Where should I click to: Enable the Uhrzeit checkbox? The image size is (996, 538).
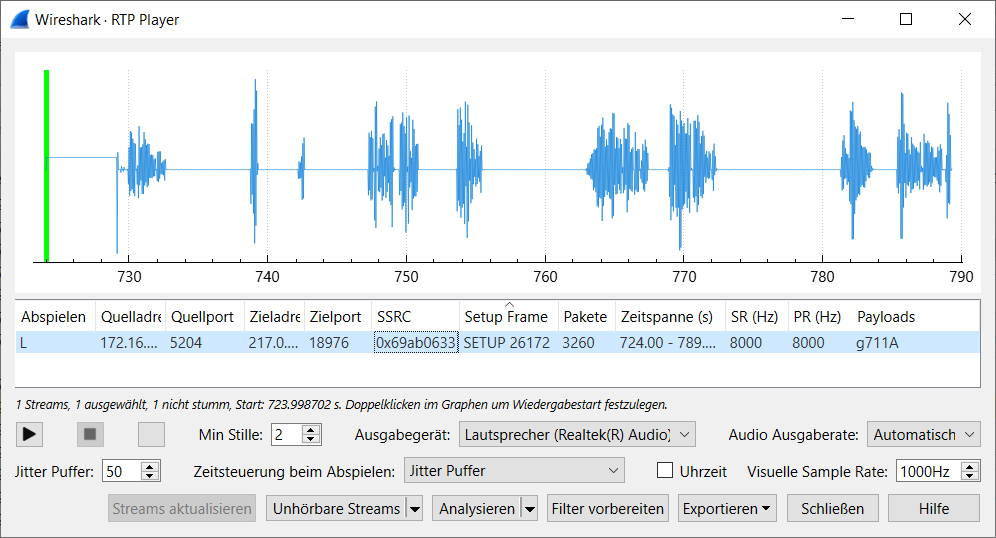(665, 471)
